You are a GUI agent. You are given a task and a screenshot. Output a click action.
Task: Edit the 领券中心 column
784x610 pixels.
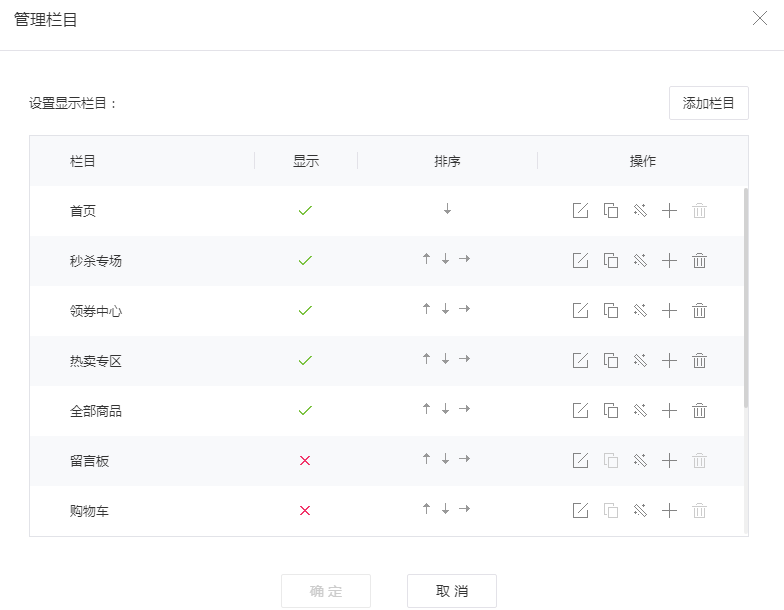(580, 310)
